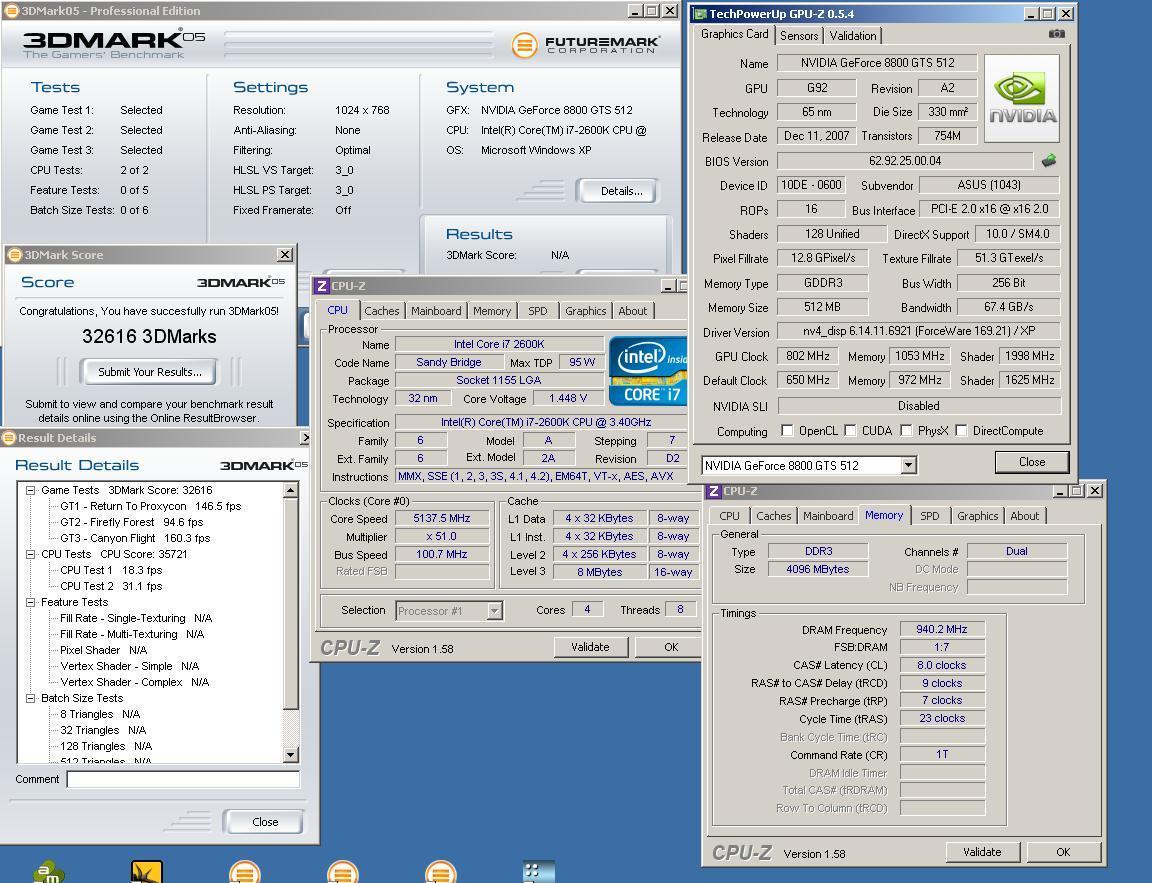Open the second orange 3DMark desktop icon
This screenshot has height=883, width=1152.
pyautogui.click(x=342, y=872)
